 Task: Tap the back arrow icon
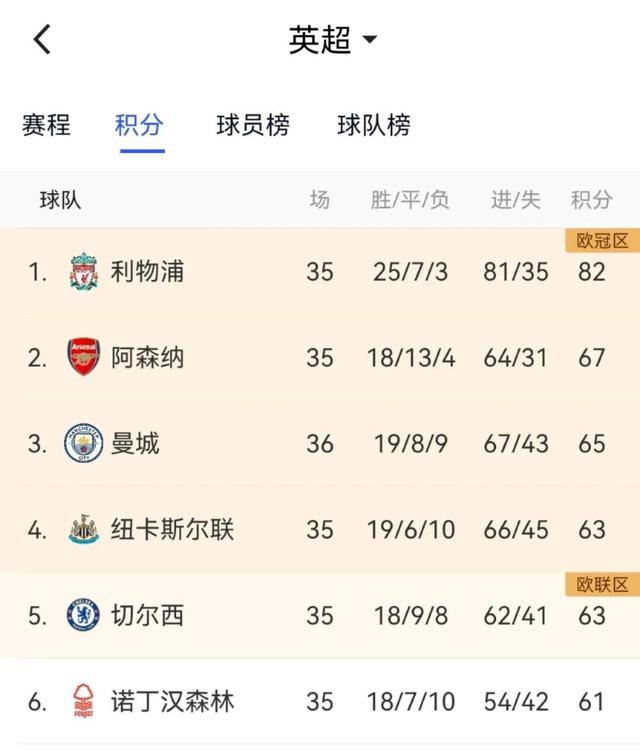(x=42, y=40)
